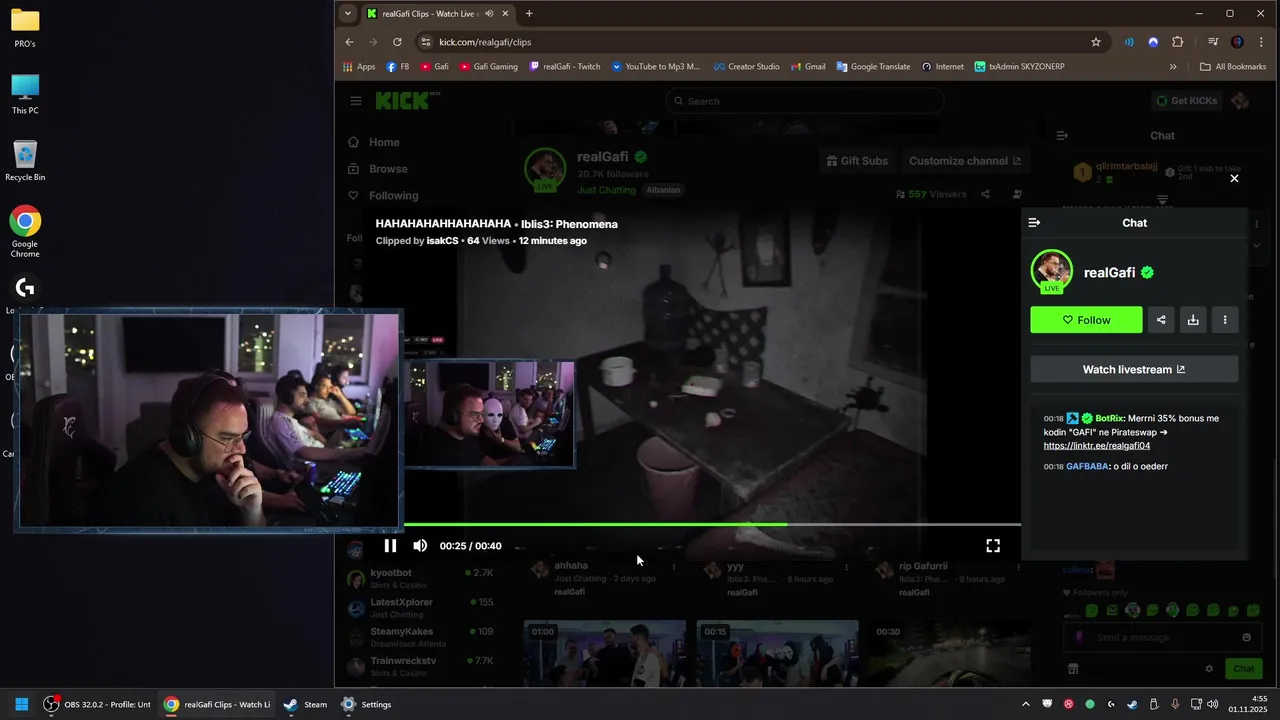Open clipper isakCS profile link

pyautogui.click(x=442, y=241)
